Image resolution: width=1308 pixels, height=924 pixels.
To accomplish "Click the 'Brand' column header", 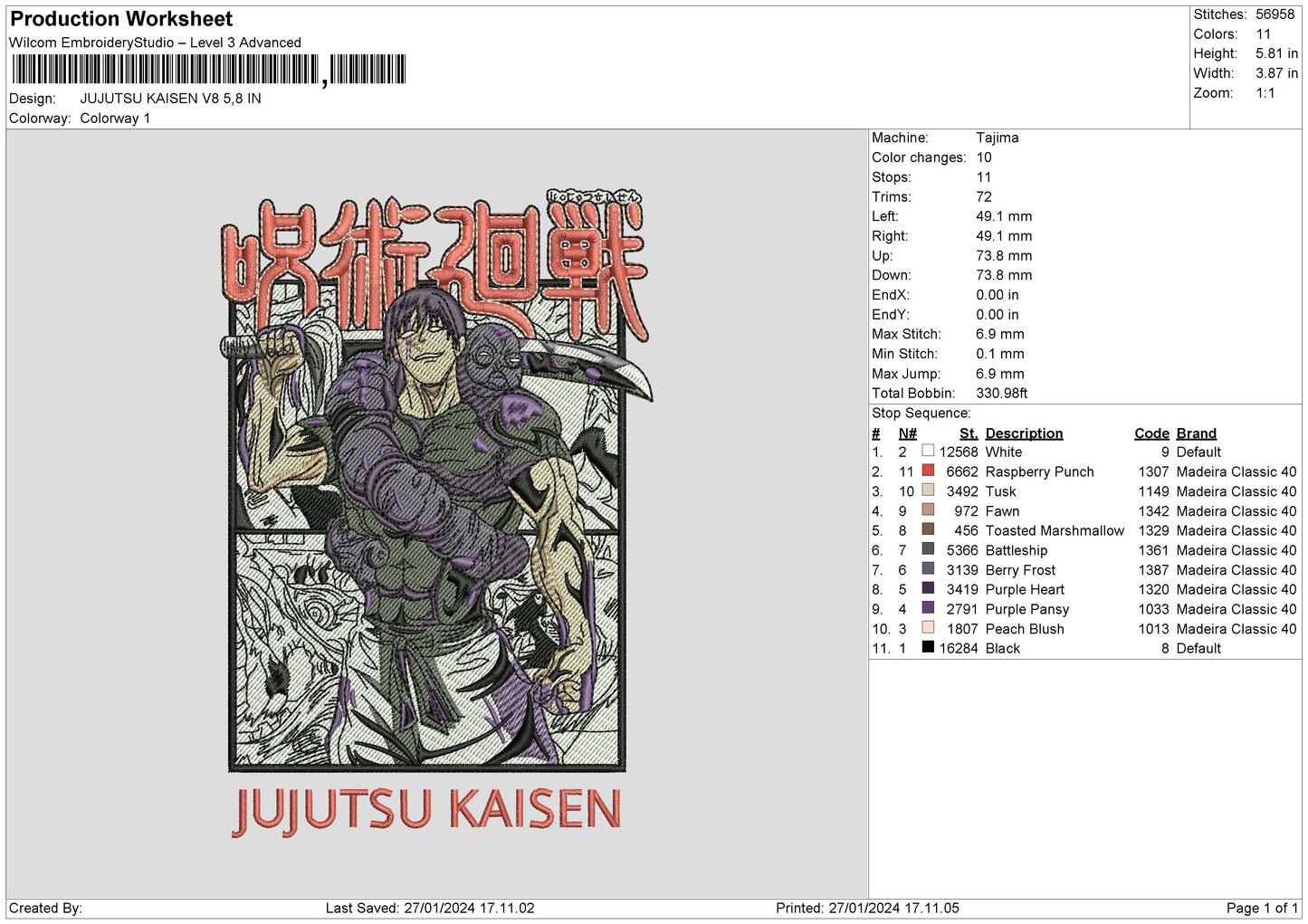I will point(1196,433).
